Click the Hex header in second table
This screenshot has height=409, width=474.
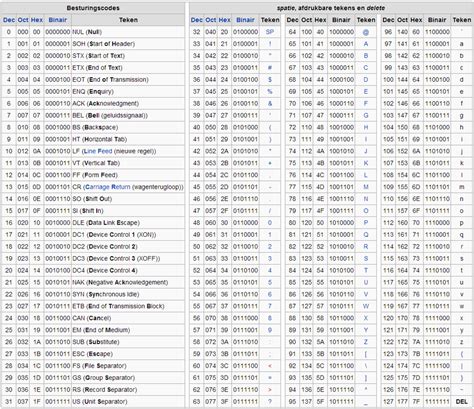pyautogui.click(x=224, y=20)
